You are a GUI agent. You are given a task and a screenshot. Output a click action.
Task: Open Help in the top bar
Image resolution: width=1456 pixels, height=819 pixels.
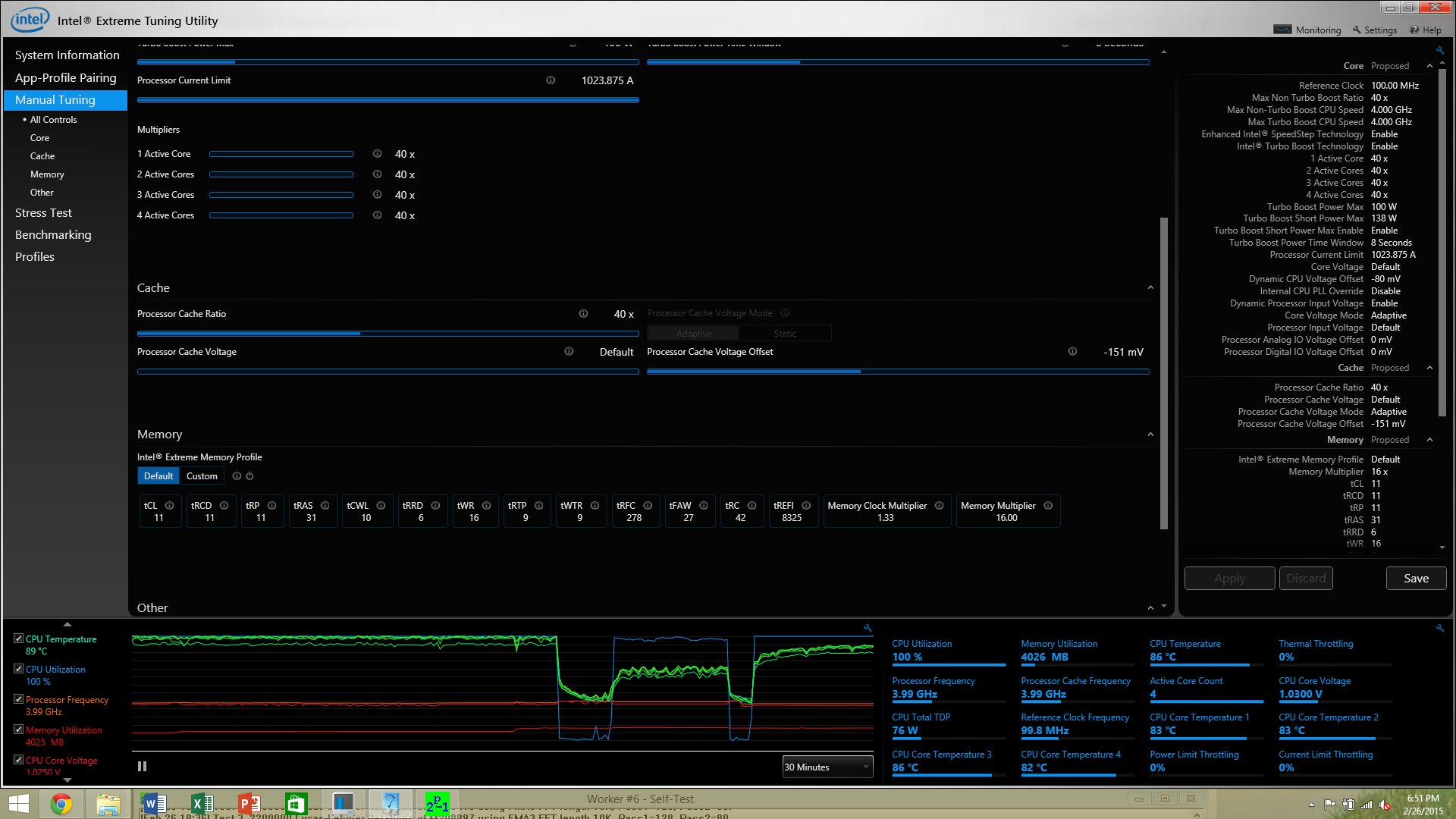point(1426,30)
